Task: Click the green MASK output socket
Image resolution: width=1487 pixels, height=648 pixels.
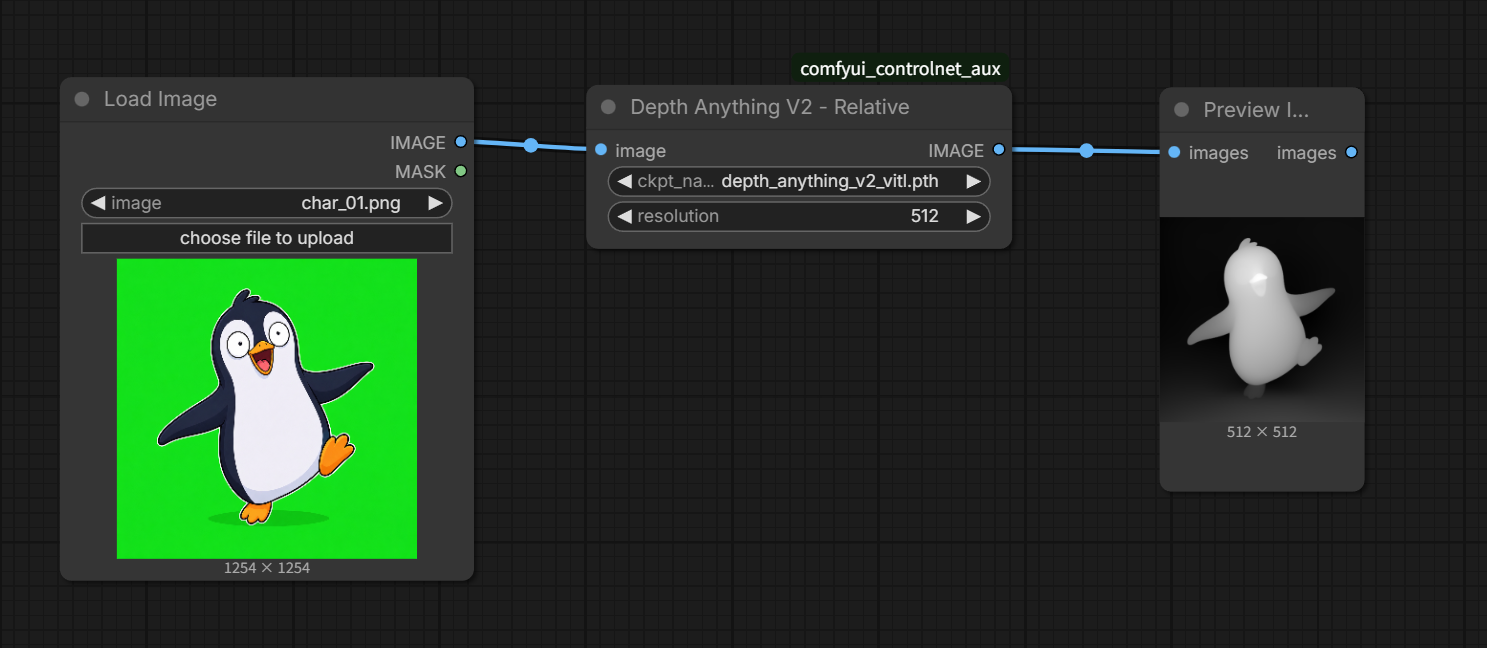Action: click(x=460, y=171)
